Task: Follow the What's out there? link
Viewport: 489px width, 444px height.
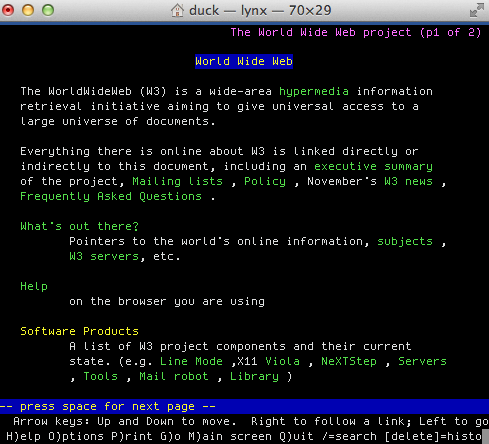Action: click(79, 226)
